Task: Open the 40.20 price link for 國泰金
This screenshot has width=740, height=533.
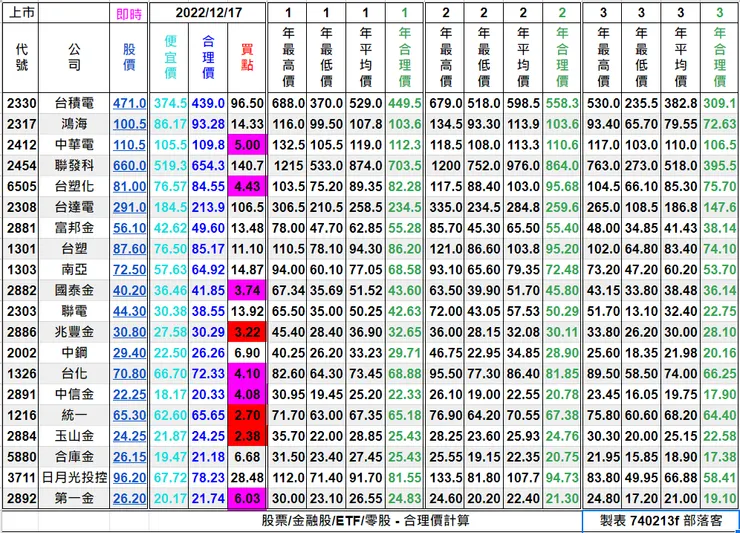Action: pyautogui.click(x=129, y=290)
